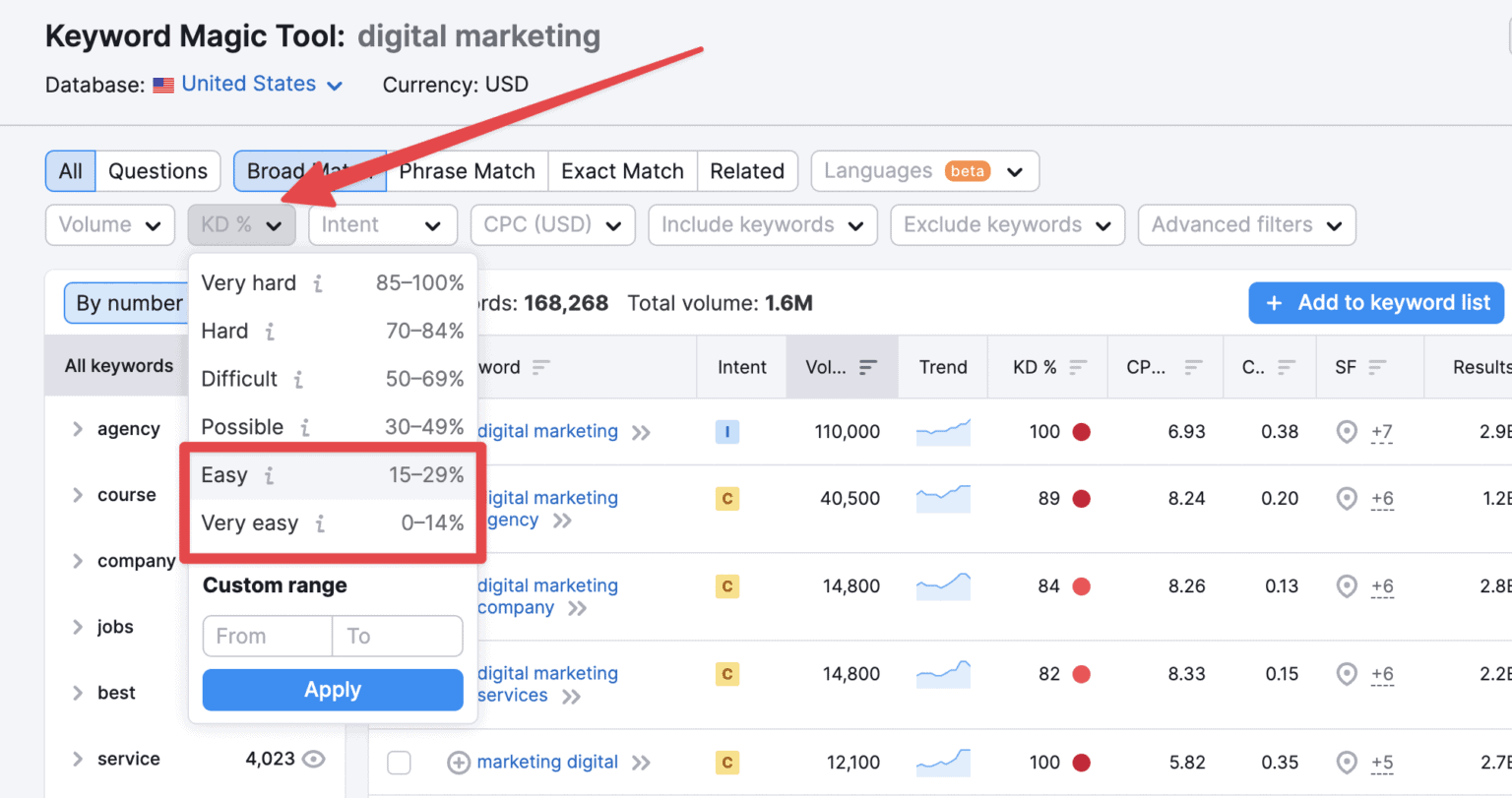Click the Commercial intent badge for digital marketing agency

point(726,499)
